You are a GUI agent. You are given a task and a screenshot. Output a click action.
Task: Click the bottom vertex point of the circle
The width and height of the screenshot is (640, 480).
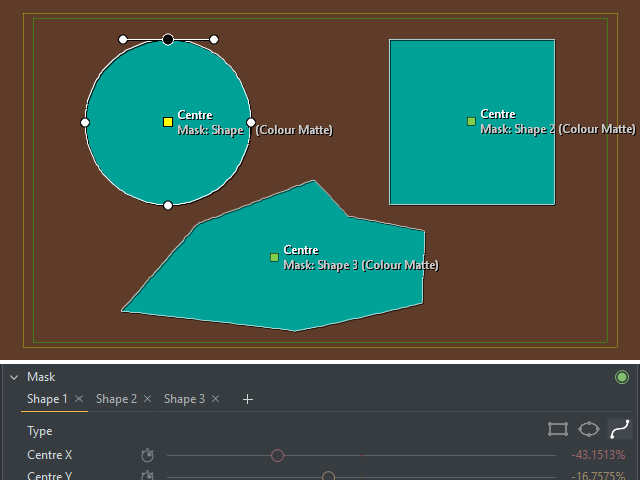(168, 205)
